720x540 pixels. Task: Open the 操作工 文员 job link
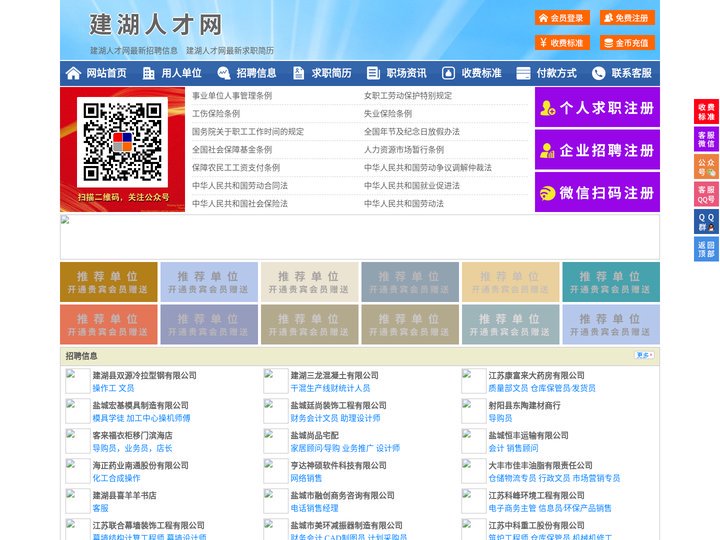[x=113, y=388]
